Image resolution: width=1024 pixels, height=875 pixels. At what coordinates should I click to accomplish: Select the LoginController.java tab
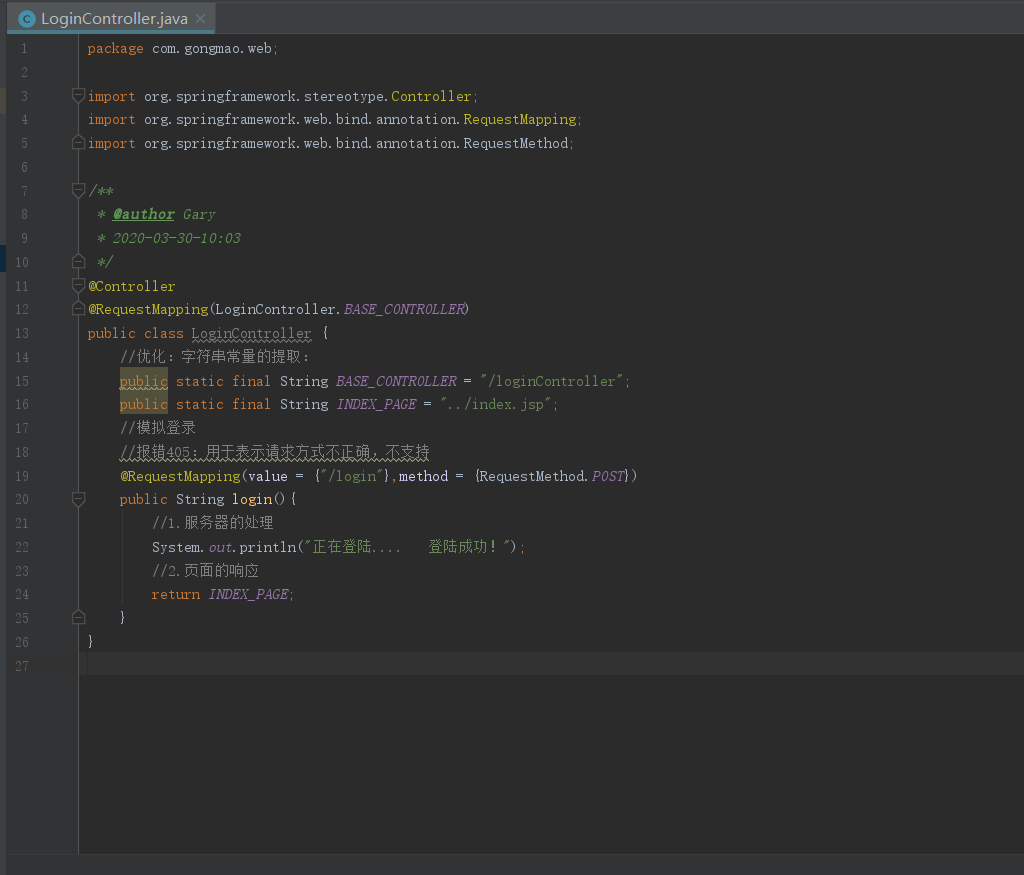pos(111,18)
